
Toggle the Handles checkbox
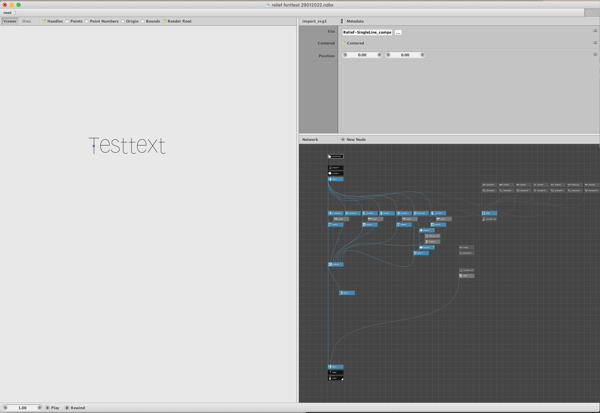(x=44, y=21)
